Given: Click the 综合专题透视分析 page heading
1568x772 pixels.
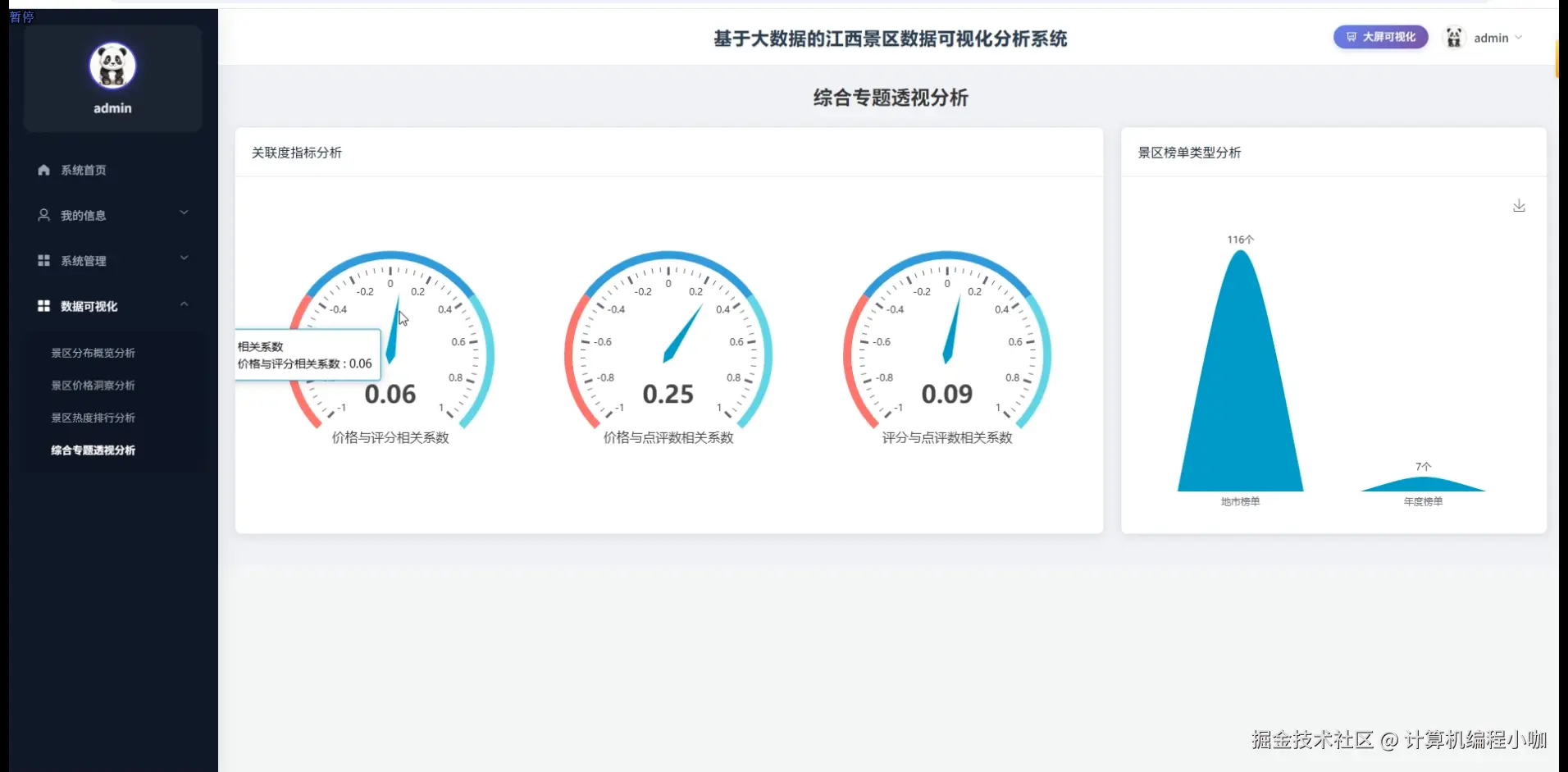Looking at the screenshot, I should tap(891, 98).
